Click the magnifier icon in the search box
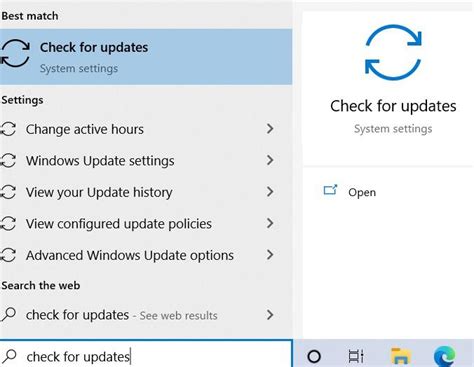 10,356
